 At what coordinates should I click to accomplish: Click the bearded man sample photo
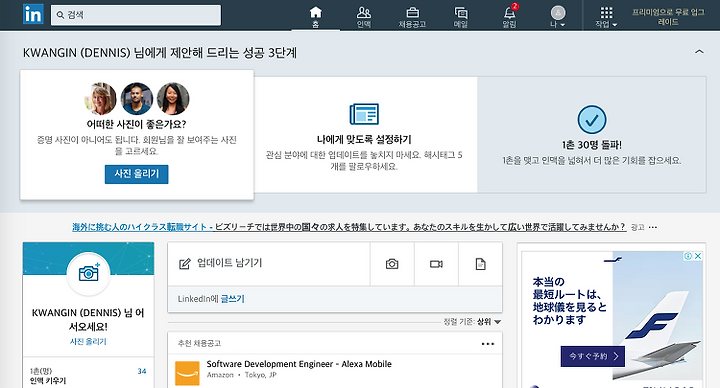point(137,99)
